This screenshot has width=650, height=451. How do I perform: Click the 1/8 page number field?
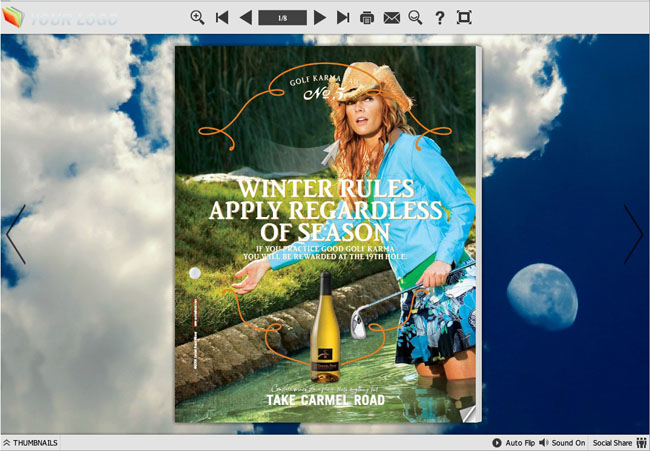[283, 18]
